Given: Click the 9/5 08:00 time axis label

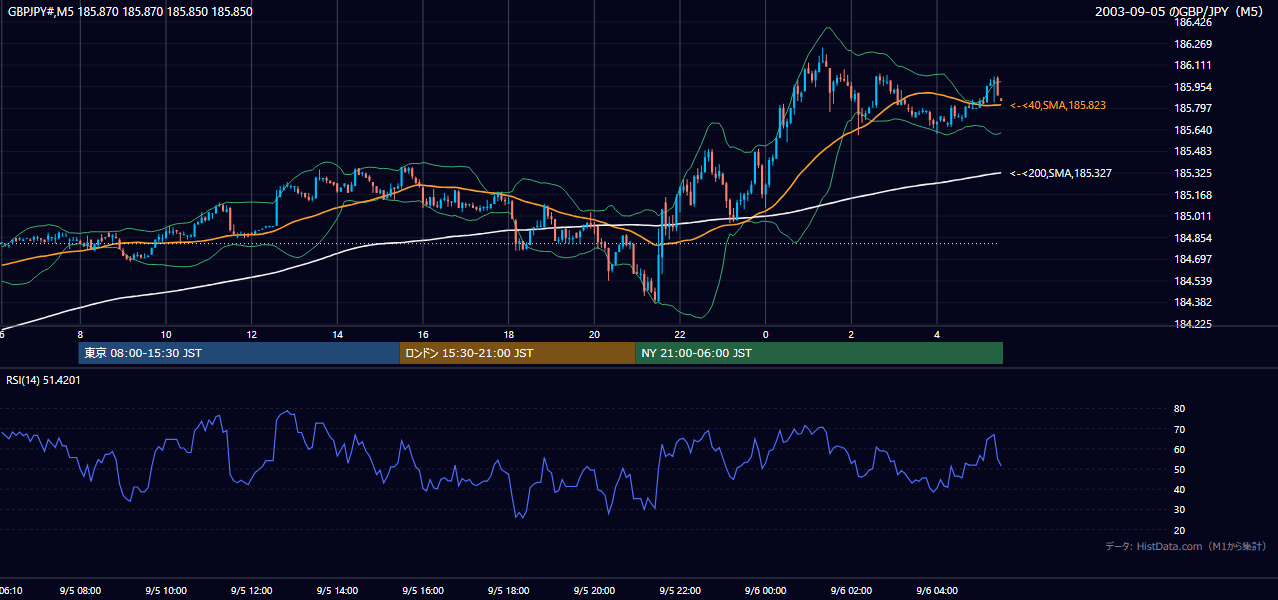Looking at the screenshot, I should coord(80,591).
